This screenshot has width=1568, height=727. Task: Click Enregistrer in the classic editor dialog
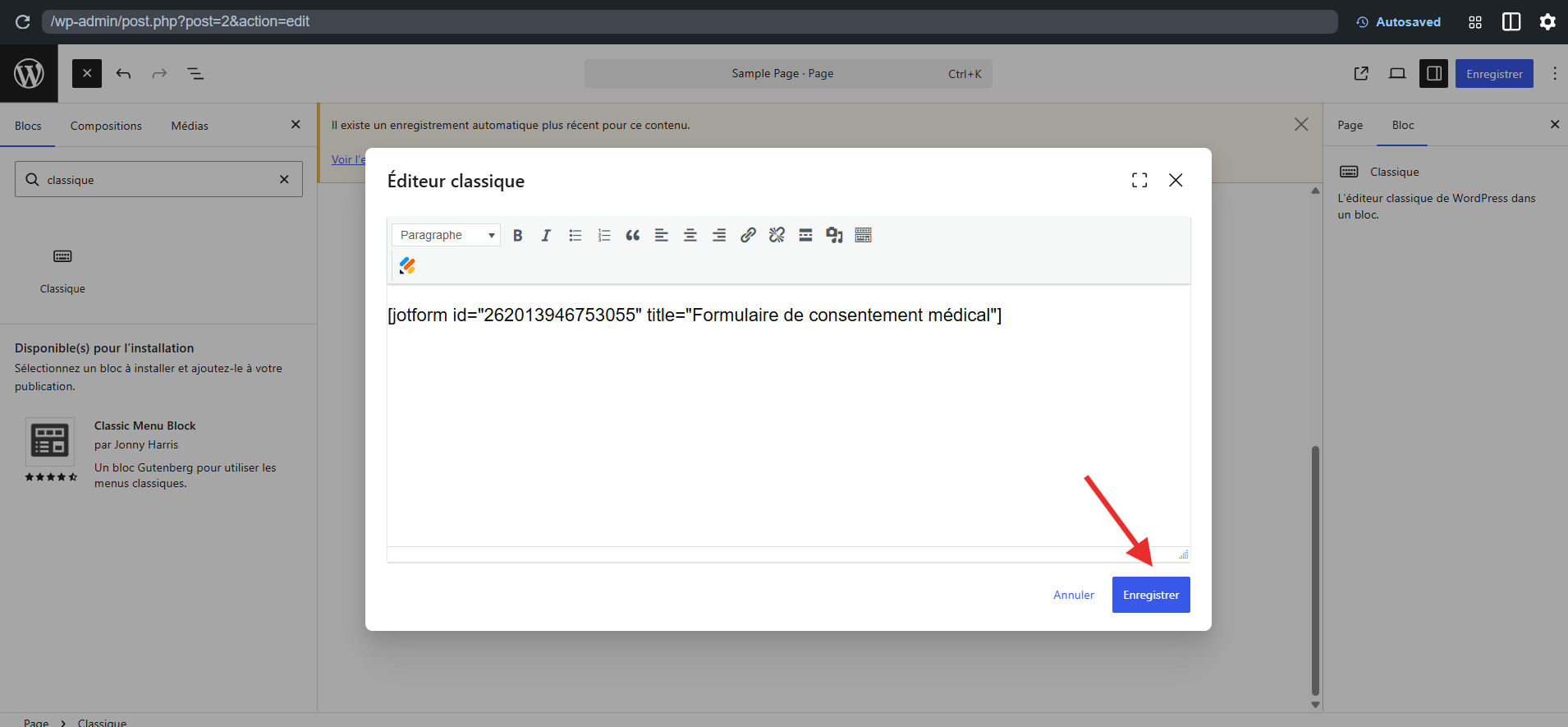pyautogui.click(x=1151, y=595)
